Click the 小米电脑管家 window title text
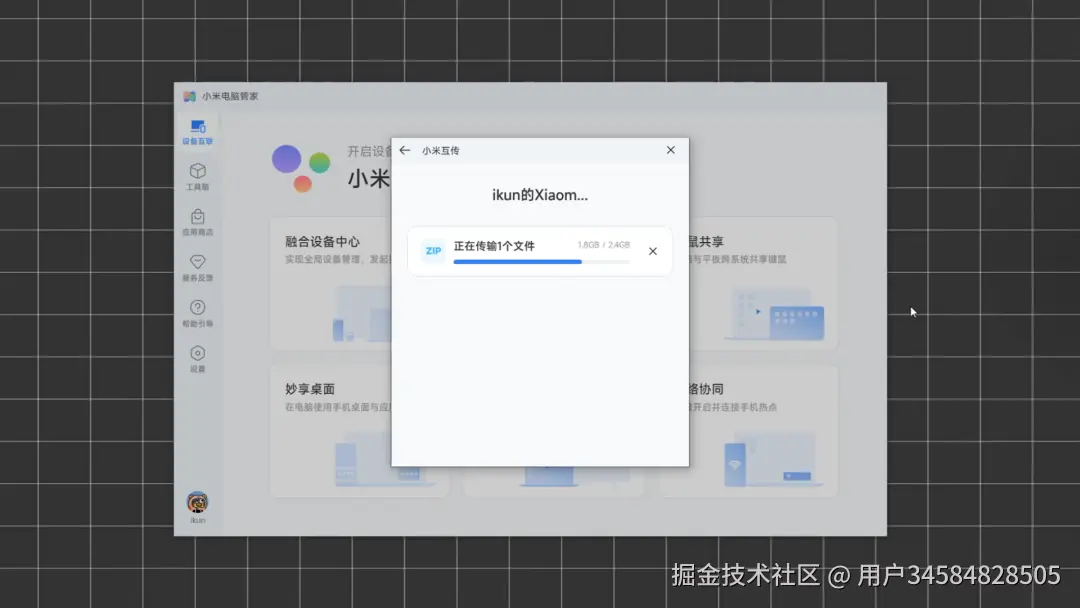Viewport: 1080px width, 608px height. 230,96
